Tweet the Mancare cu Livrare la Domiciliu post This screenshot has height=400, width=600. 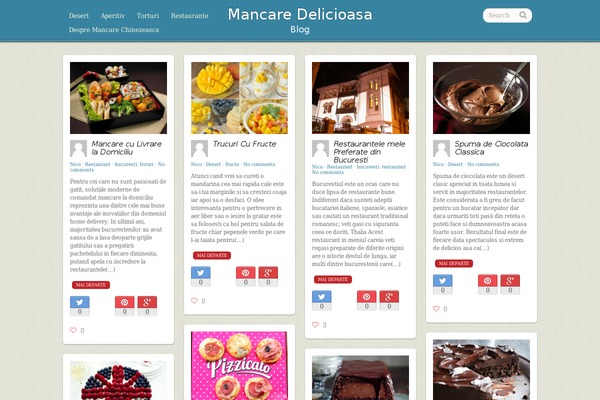(80, 306)
